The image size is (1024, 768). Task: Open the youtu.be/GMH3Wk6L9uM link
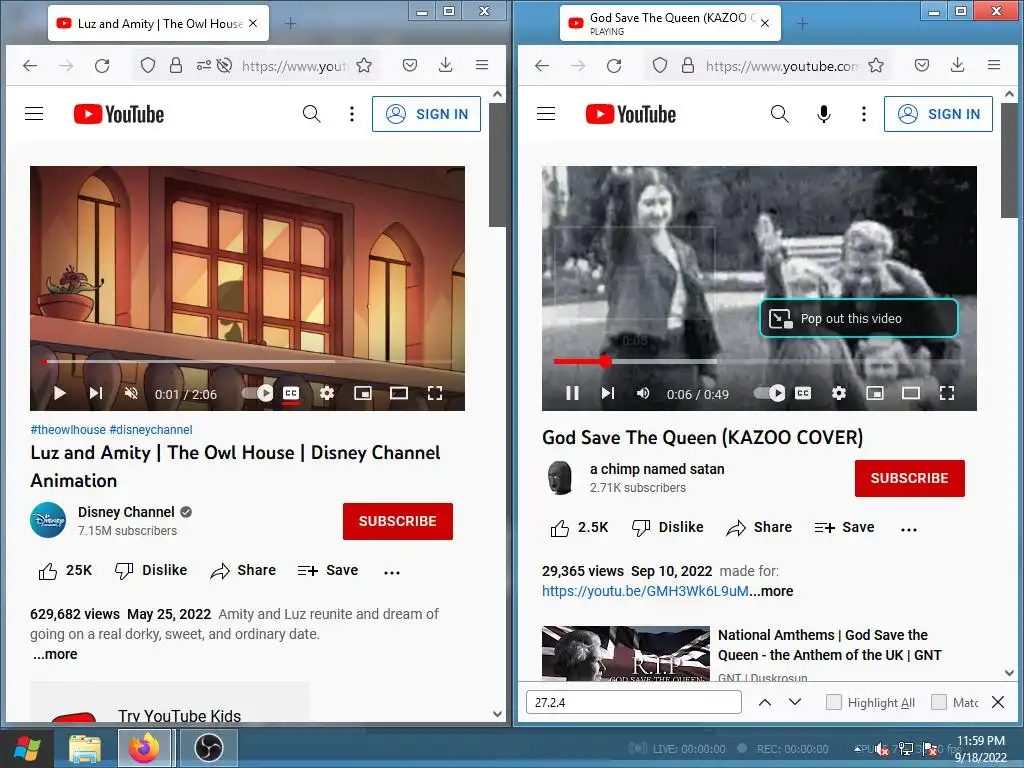[x=645, y=591]
